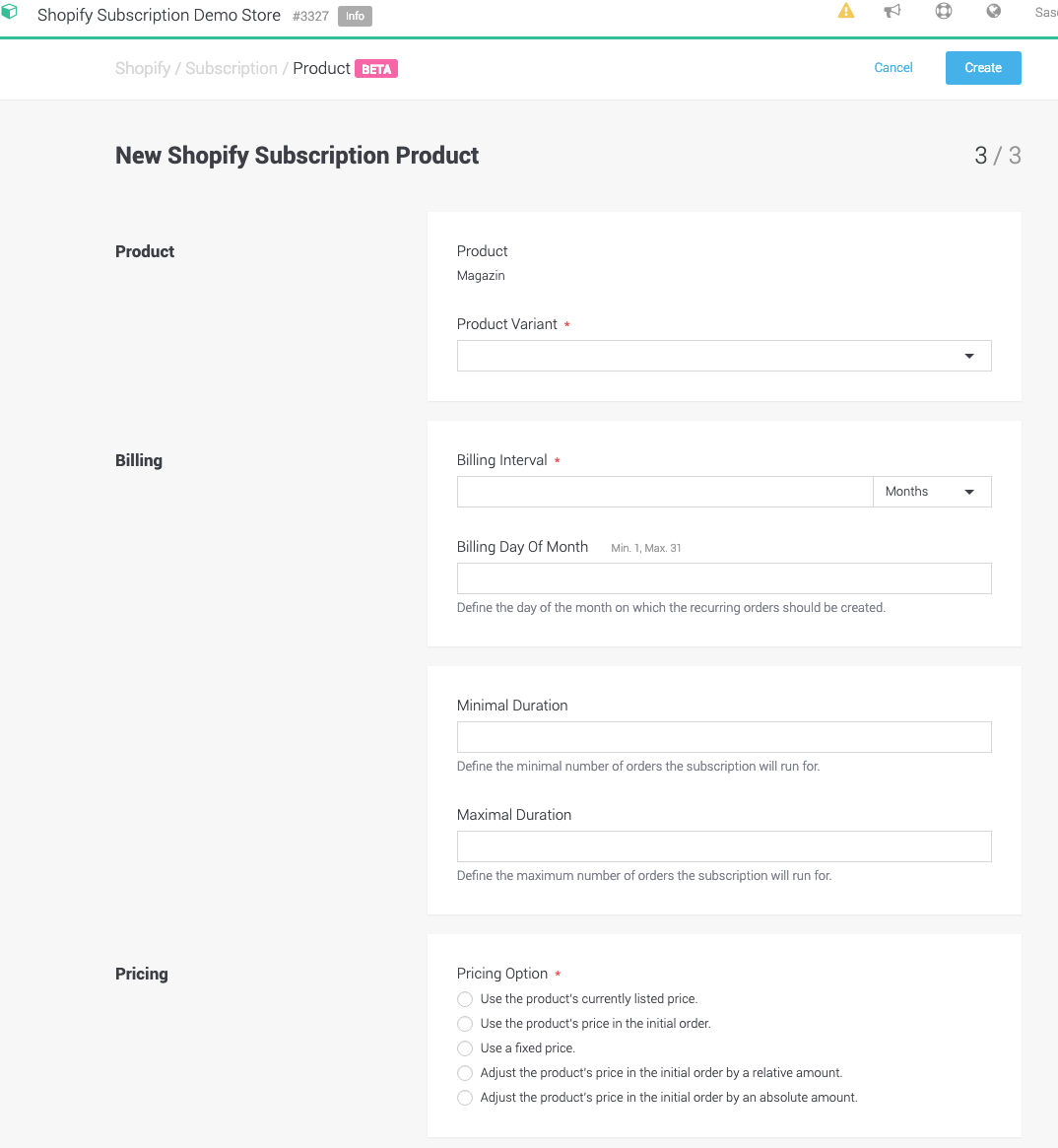Select adjusting price by an absolute amount
Screen dimensions: 1058x1148
coord(464,1097)
